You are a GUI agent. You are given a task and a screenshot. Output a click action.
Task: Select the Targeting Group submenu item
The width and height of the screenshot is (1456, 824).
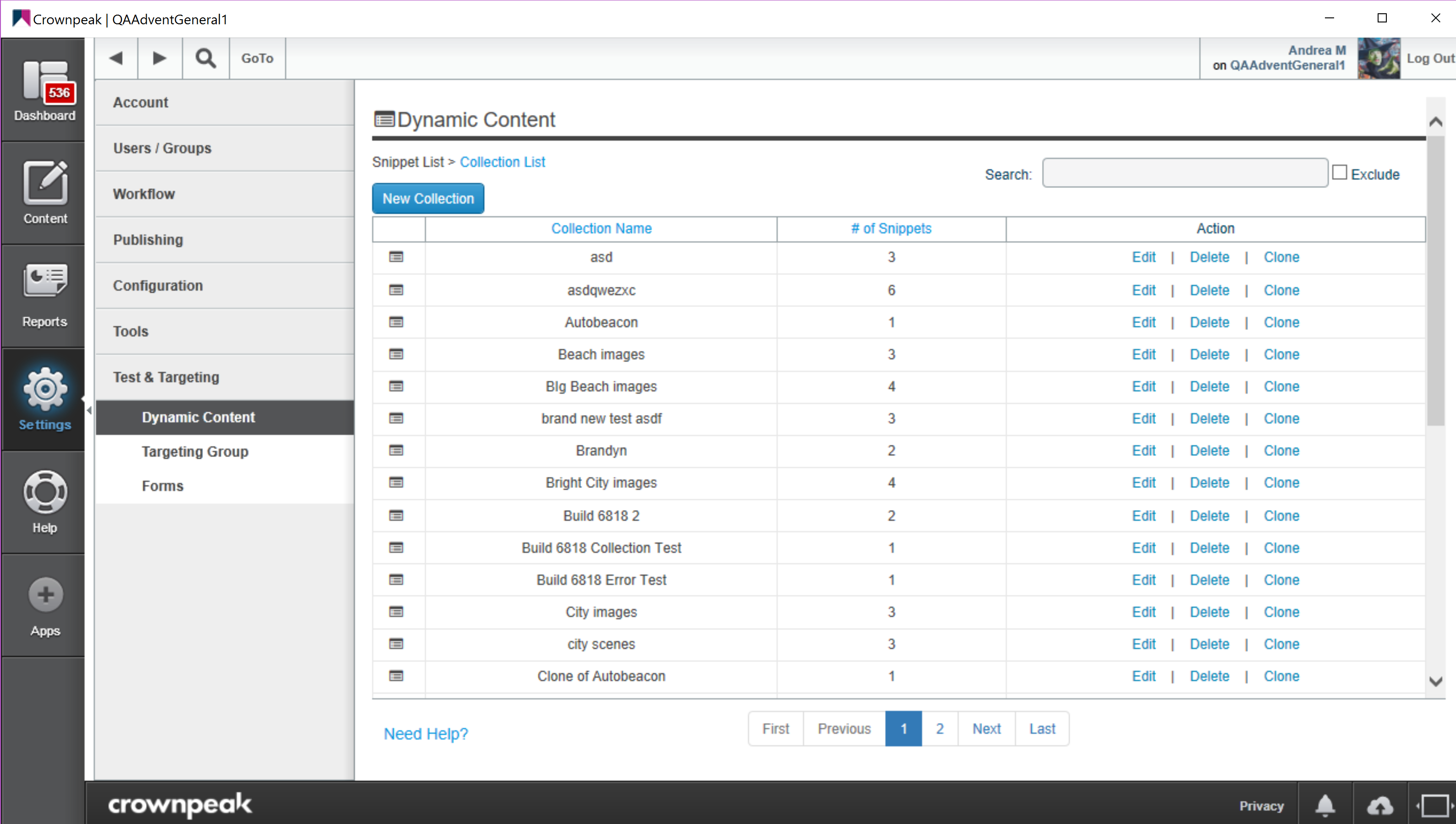[225, 452]
